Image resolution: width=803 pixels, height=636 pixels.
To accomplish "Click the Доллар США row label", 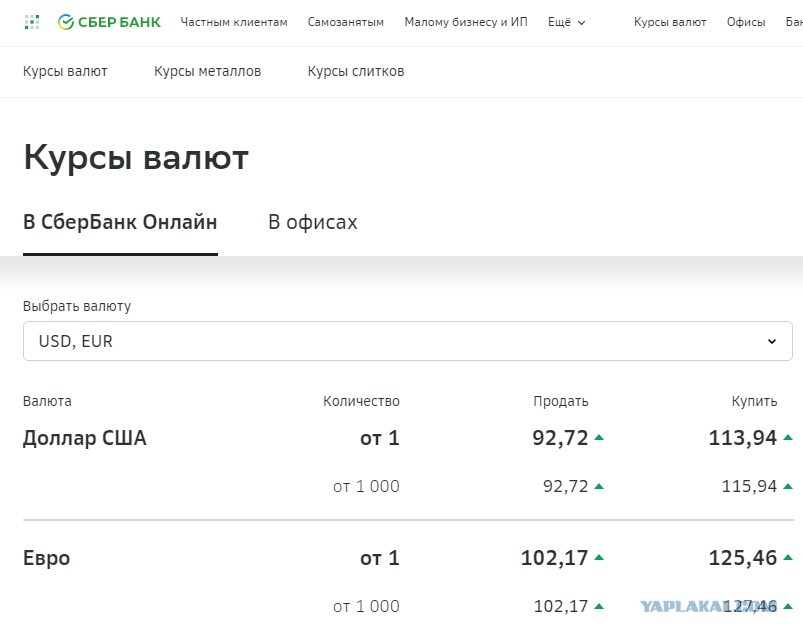I will point(84,438).
